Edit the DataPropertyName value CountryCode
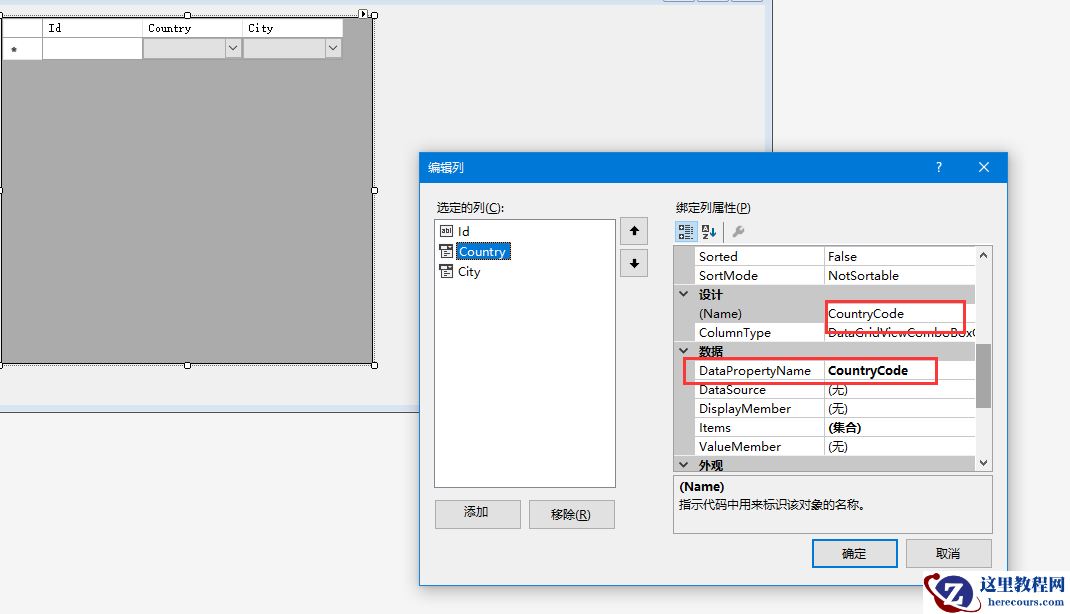Viewport: 1070px width, 614px height. click(899, 370)
